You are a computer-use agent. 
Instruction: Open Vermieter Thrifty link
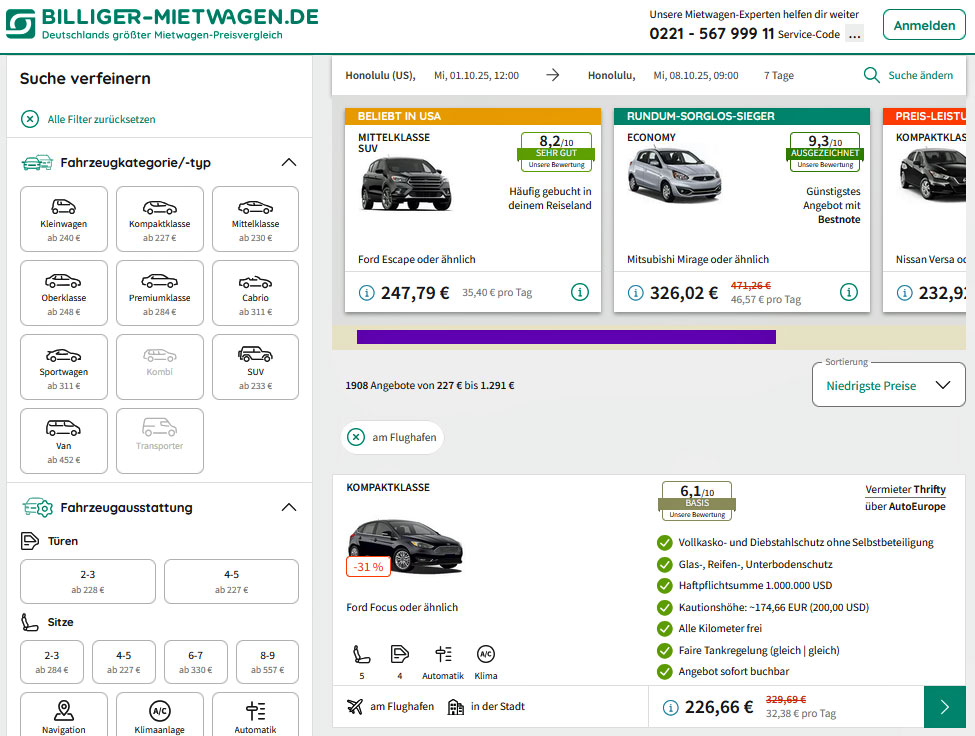pos(905,489)
